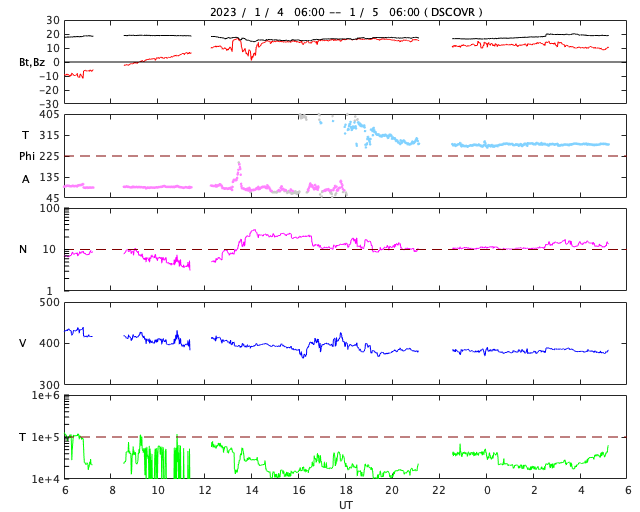
Task: Click the 100 tick on the N axis
Action: click(49, 208)
